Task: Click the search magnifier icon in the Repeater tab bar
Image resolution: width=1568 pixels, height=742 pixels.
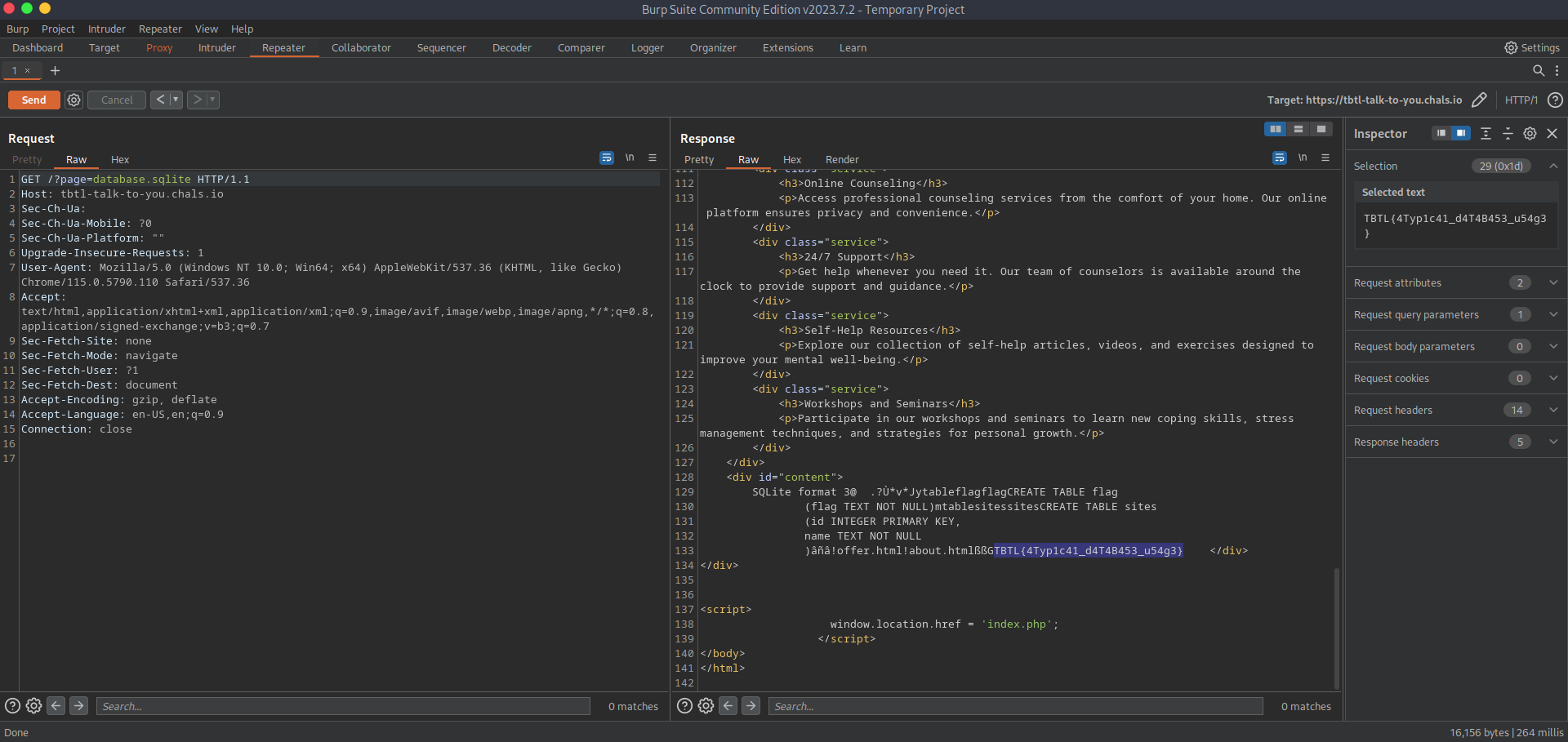Action: click(x=1539, y=71)
